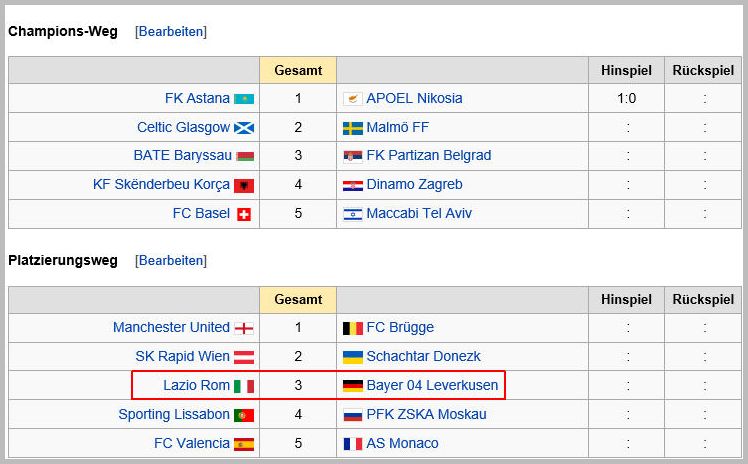Image resolution: width=748 pixels, height=464 pixels.
Task: Click the German flag before Bayer 04 Leverkusen
Action: [x=353, y=386]
